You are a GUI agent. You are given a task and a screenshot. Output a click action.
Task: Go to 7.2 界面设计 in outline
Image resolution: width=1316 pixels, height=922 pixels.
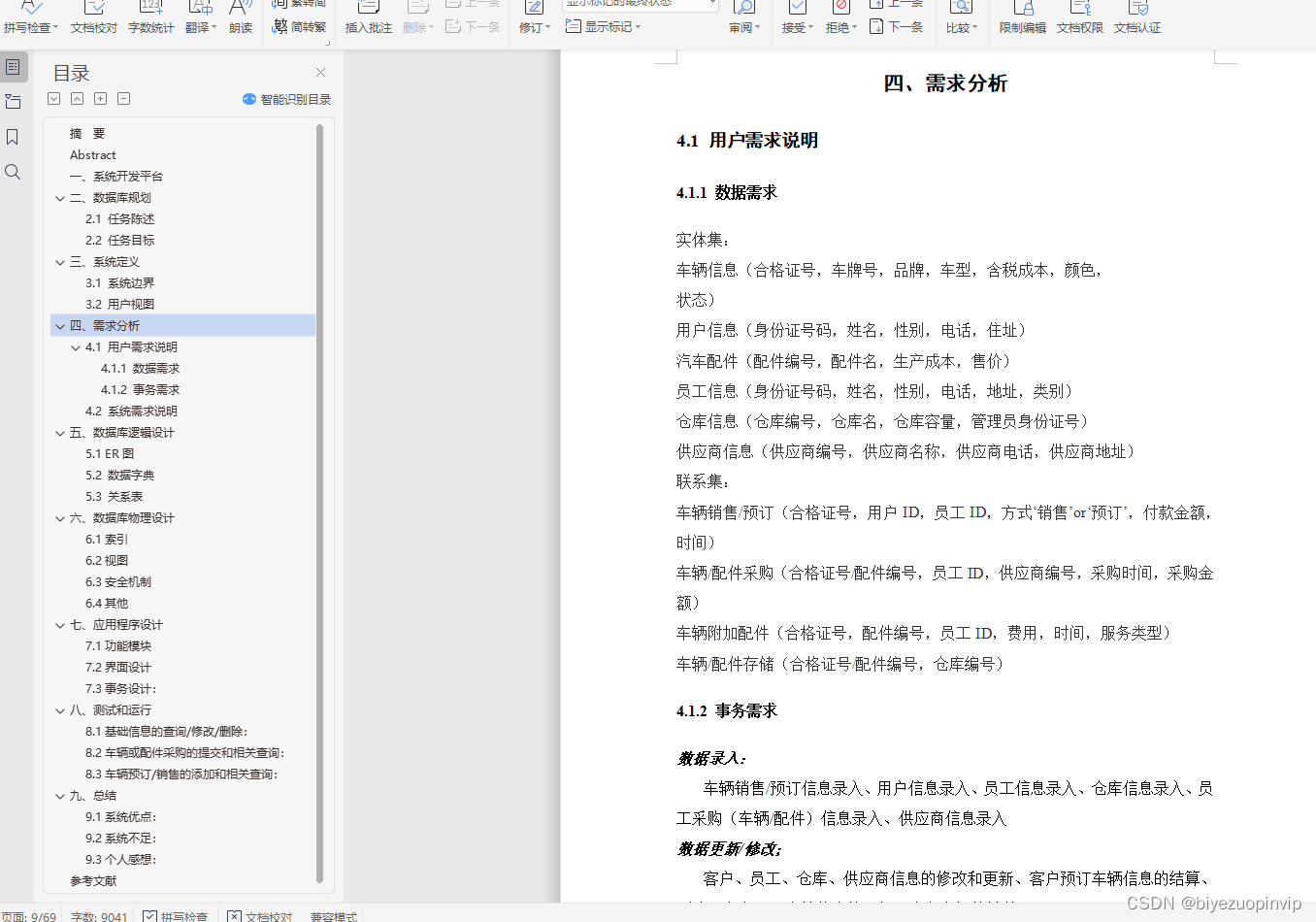tap(118, 668)
